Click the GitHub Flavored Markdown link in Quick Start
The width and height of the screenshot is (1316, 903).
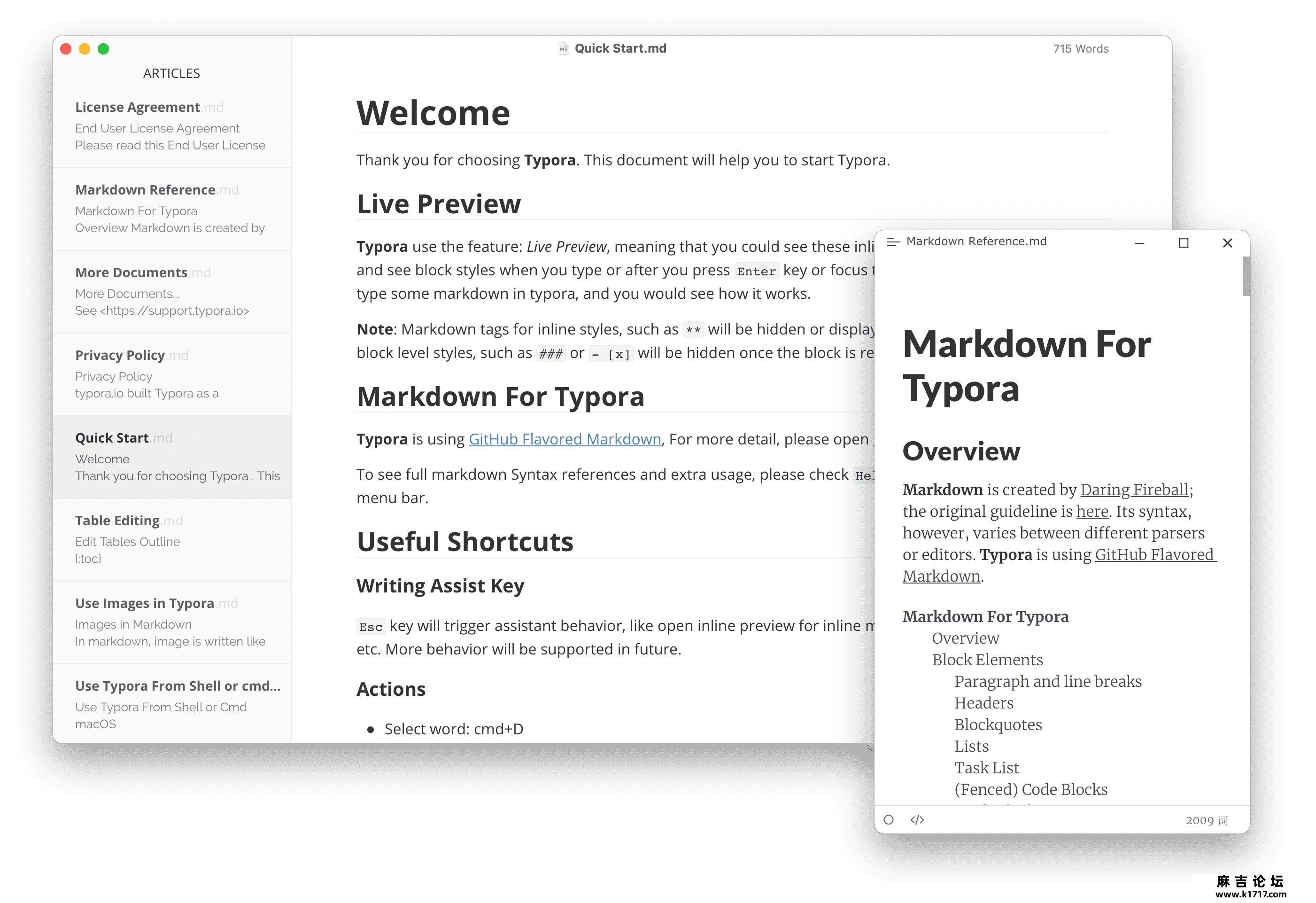click(565, 439)
